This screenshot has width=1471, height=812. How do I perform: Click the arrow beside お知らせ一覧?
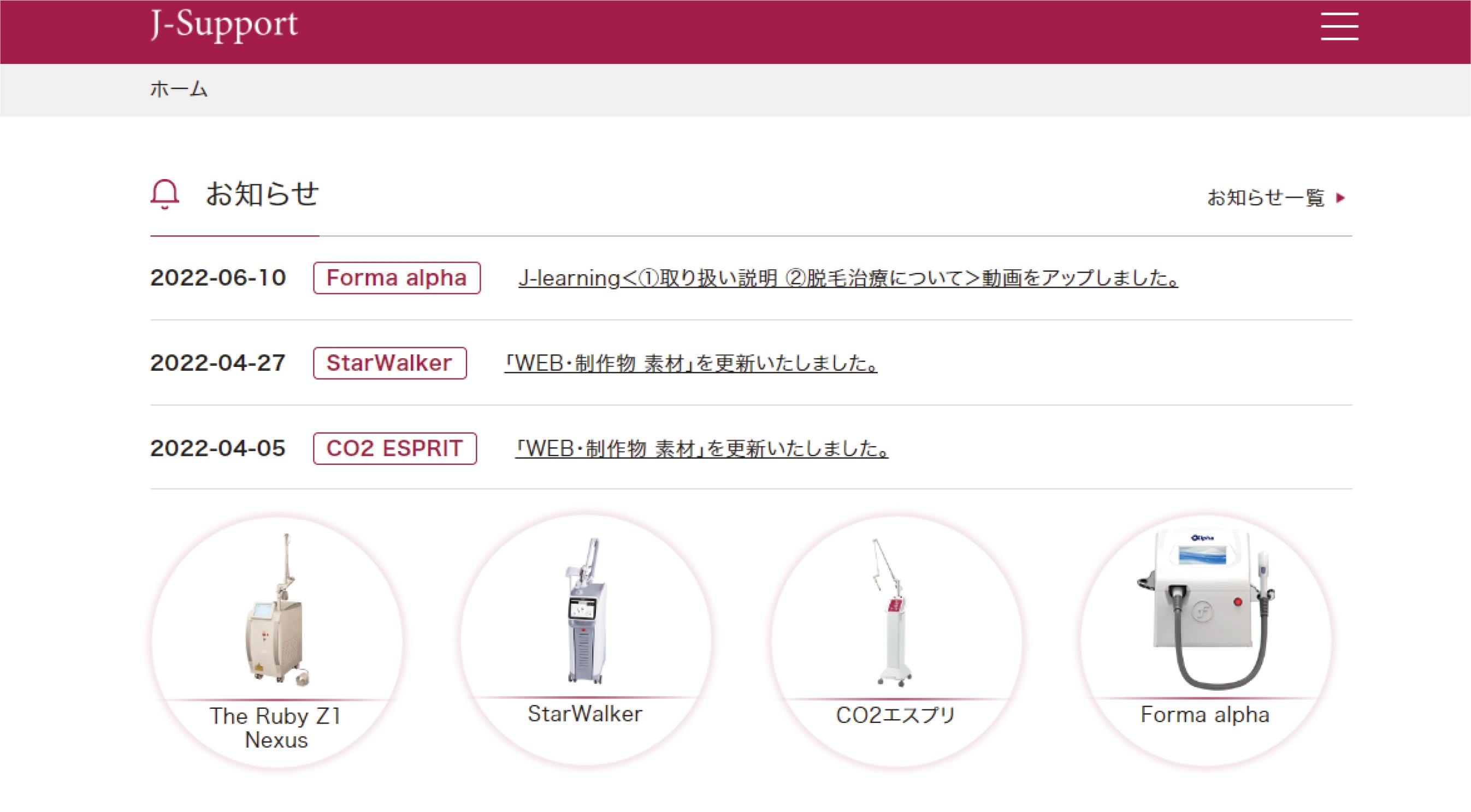tap(1341, 198)
